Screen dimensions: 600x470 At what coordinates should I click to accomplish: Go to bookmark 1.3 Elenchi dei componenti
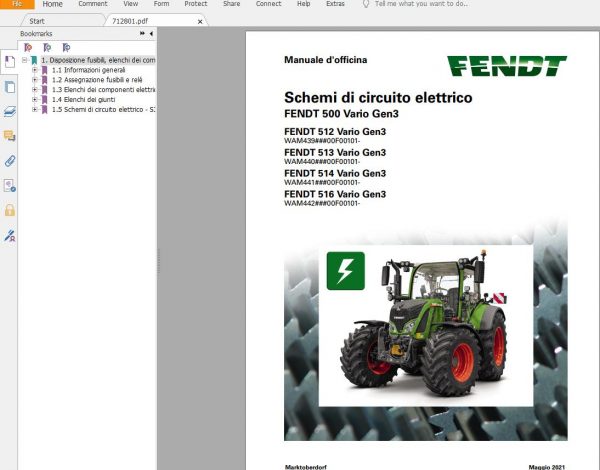(x=103, y=90)
